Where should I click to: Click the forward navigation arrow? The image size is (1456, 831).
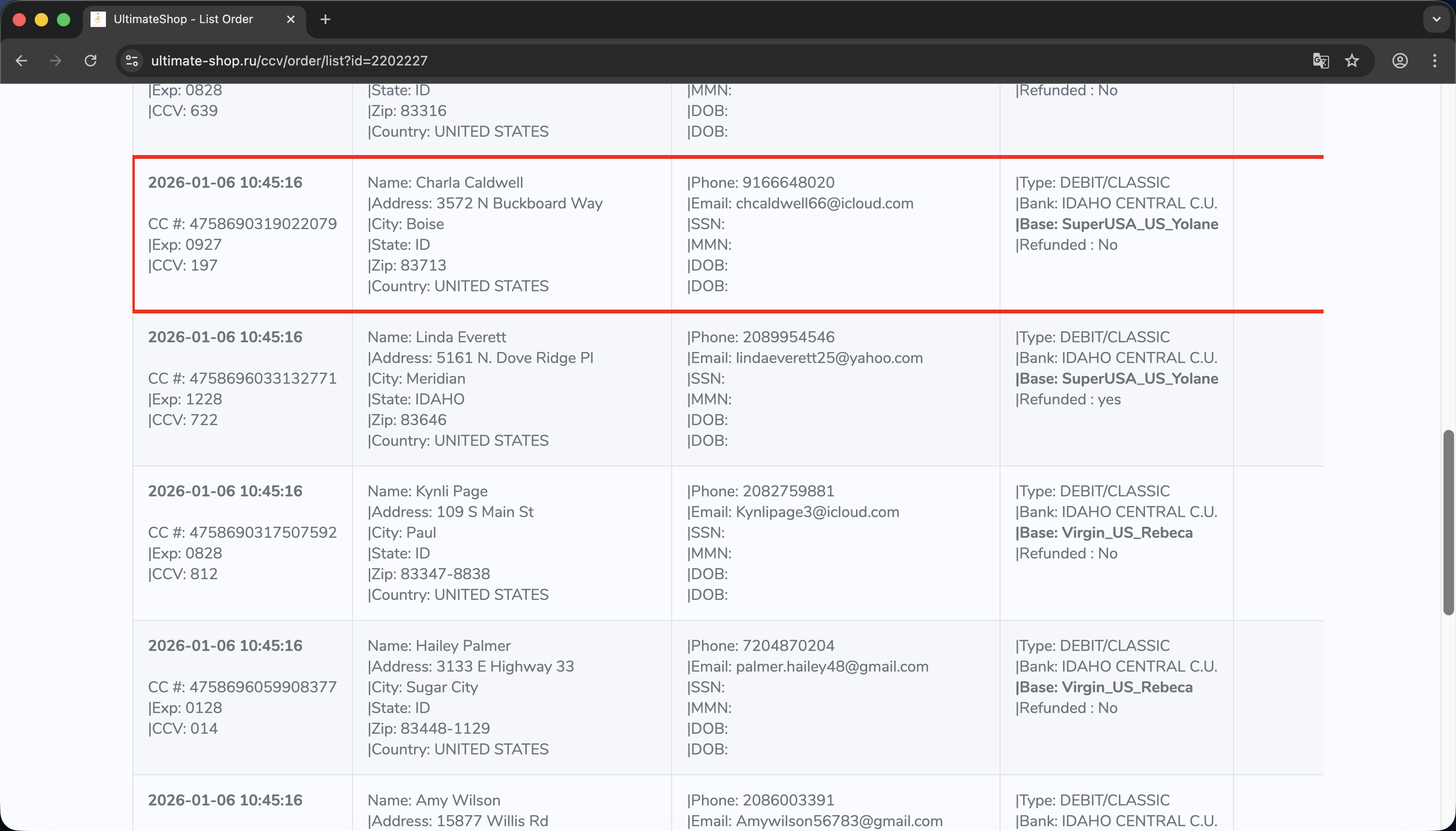(55, 61)
